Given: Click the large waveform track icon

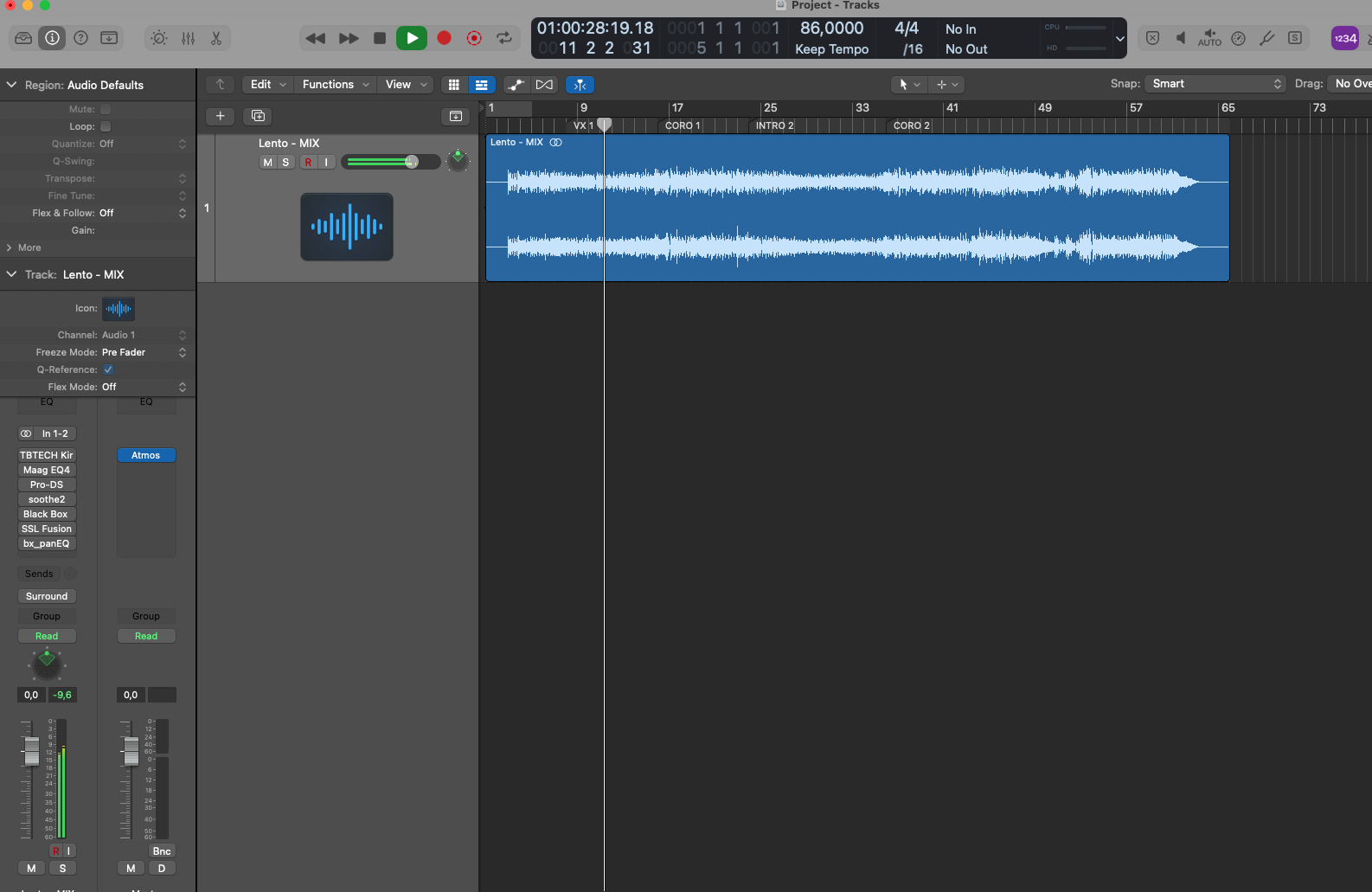Looking at the screenshot, I should tap(347, 227).
